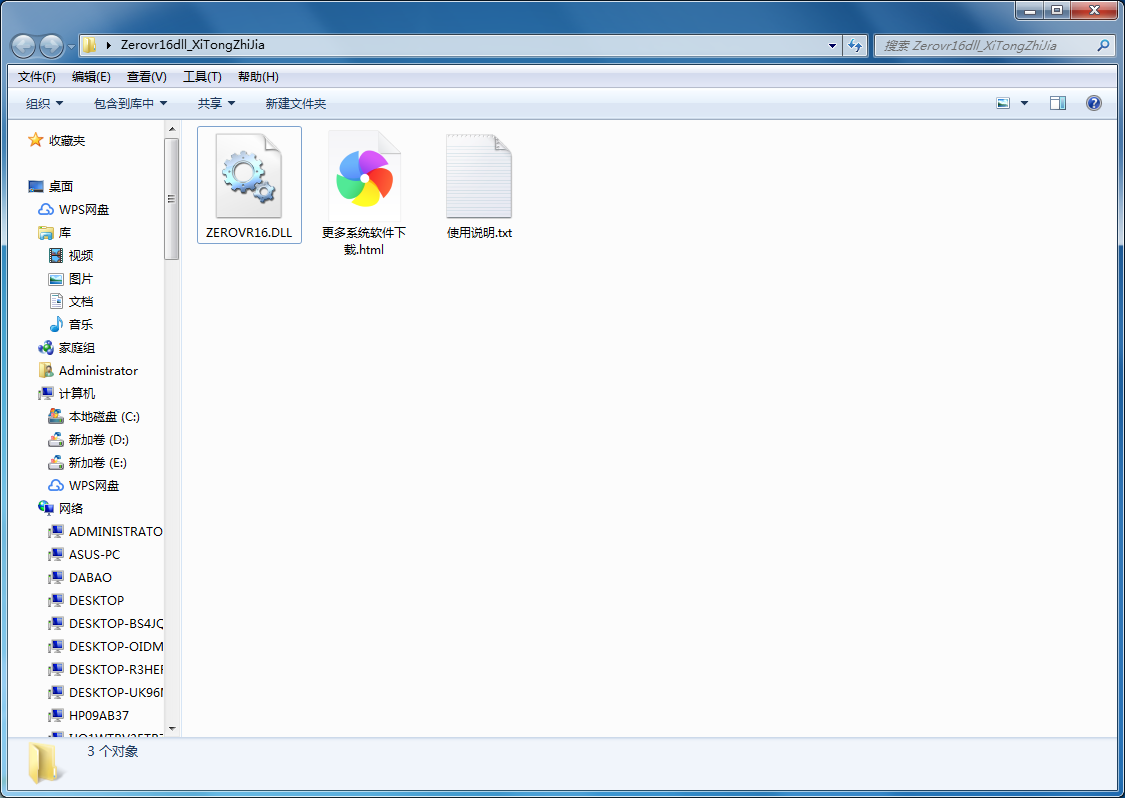Click the WPS网盘 cloud icon under 桌面
1125x798 pixels.
pos(46,210)
